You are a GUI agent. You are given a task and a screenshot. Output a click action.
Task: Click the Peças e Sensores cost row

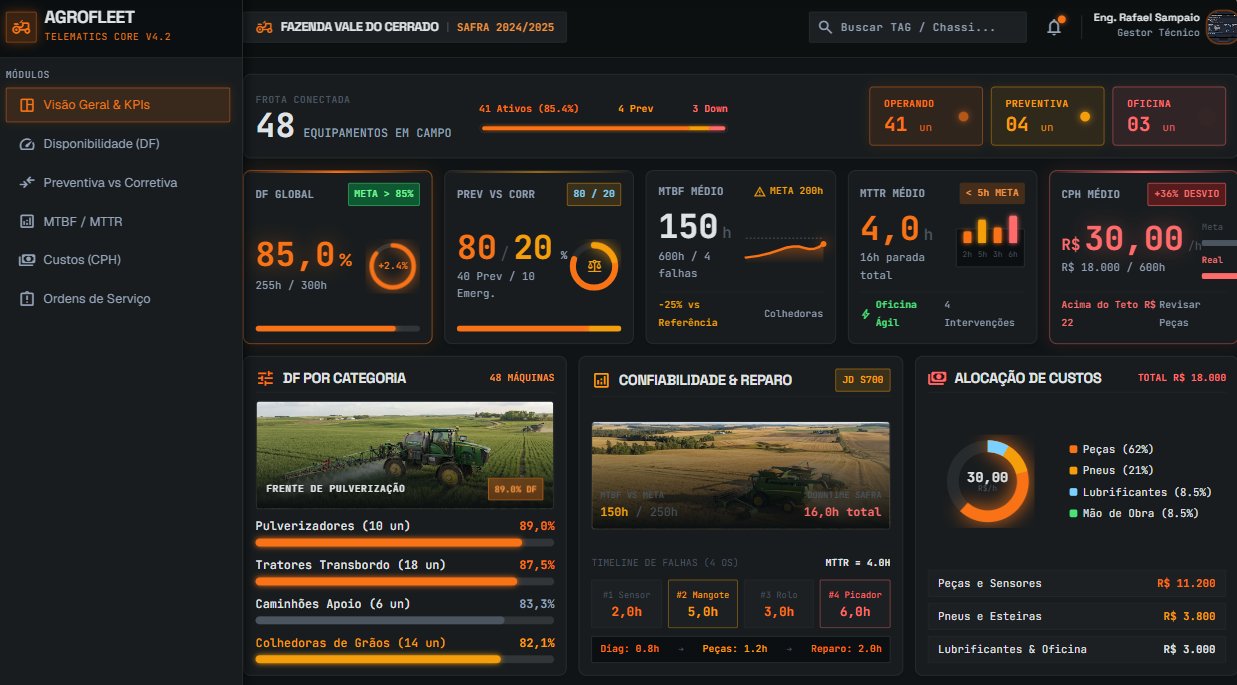pyautogui.click(x=1077, y=584)
